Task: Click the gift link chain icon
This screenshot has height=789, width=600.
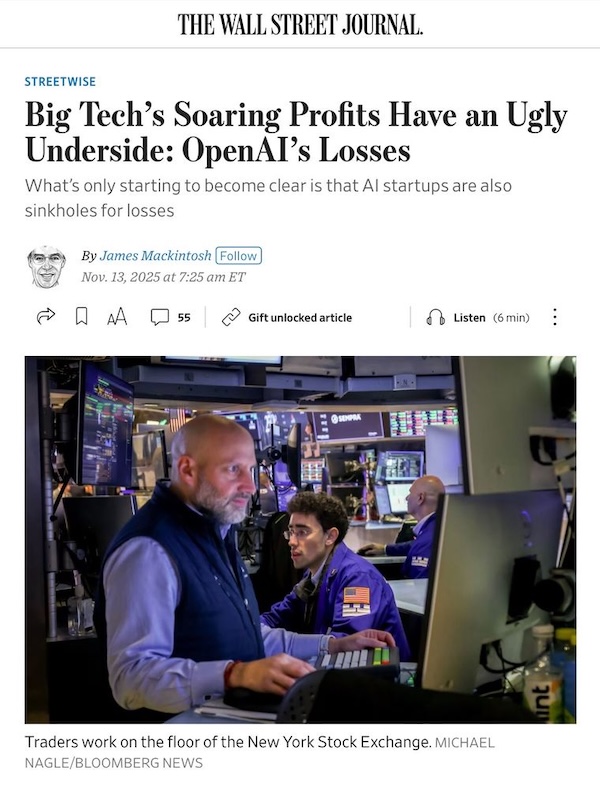Action: [231, 317]
